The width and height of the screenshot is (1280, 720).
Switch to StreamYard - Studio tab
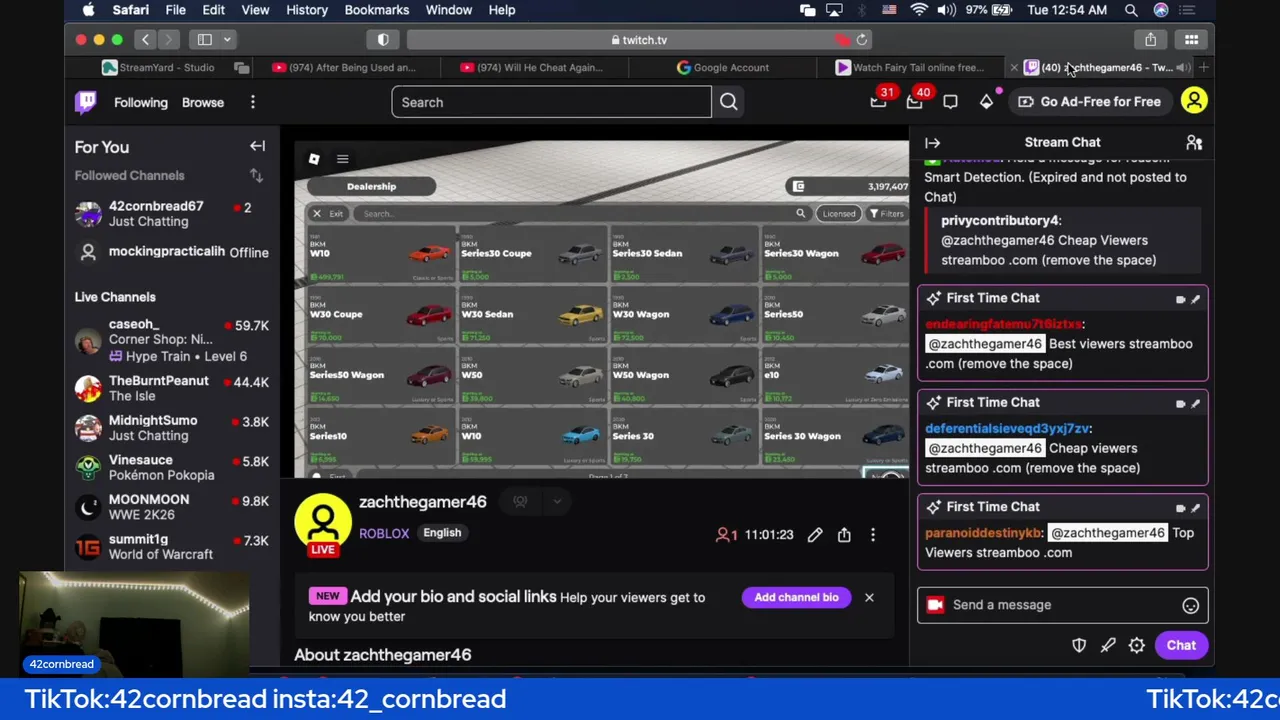158,67
